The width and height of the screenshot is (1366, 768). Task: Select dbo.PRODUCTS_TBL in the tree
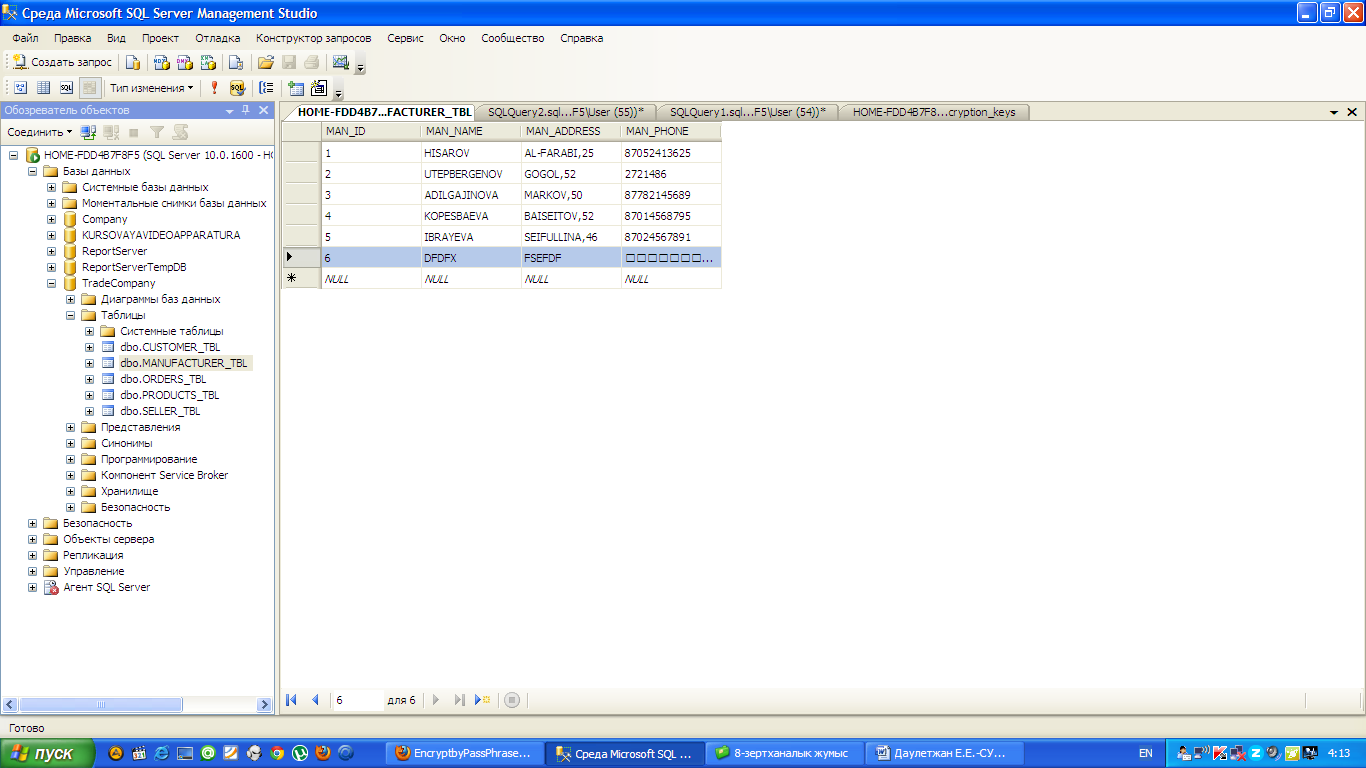pyautogui.click(x=170, y=395)
